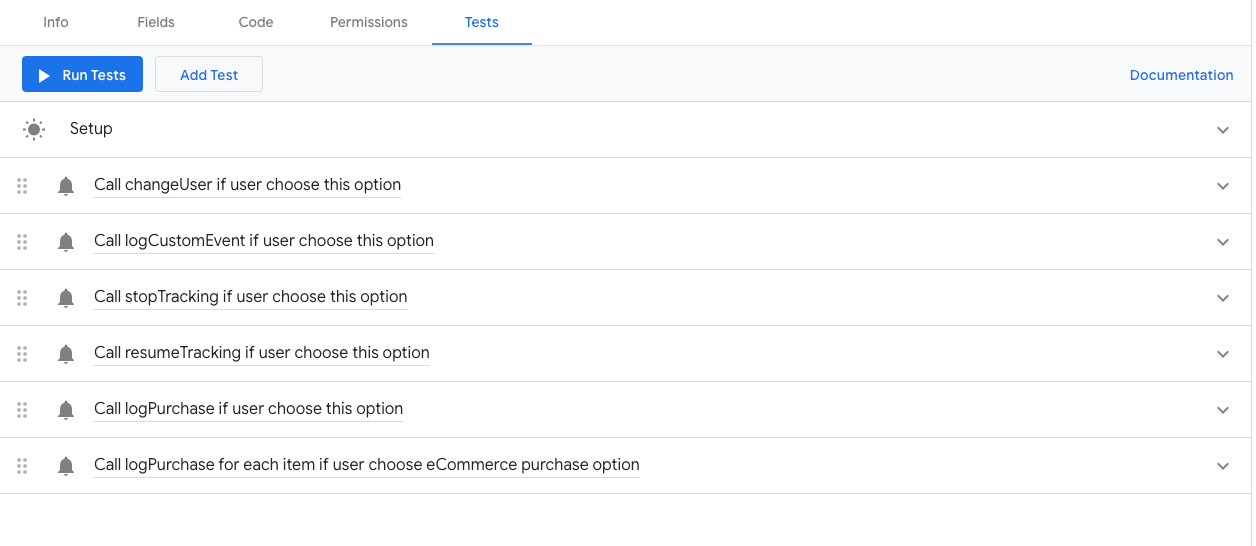Go to the Code tab

click(256, 22)
